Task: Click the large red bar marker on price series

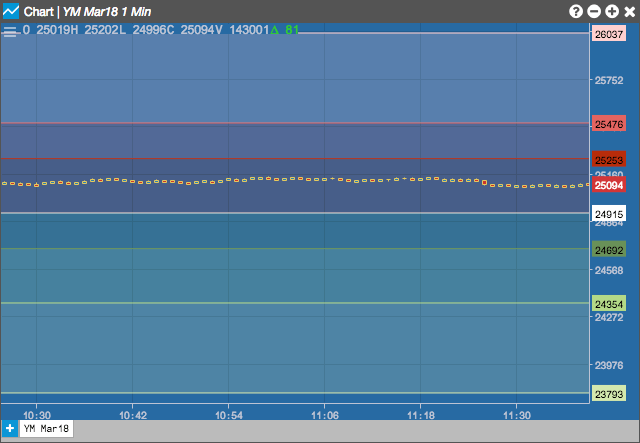Action: (x=484, y=183)
